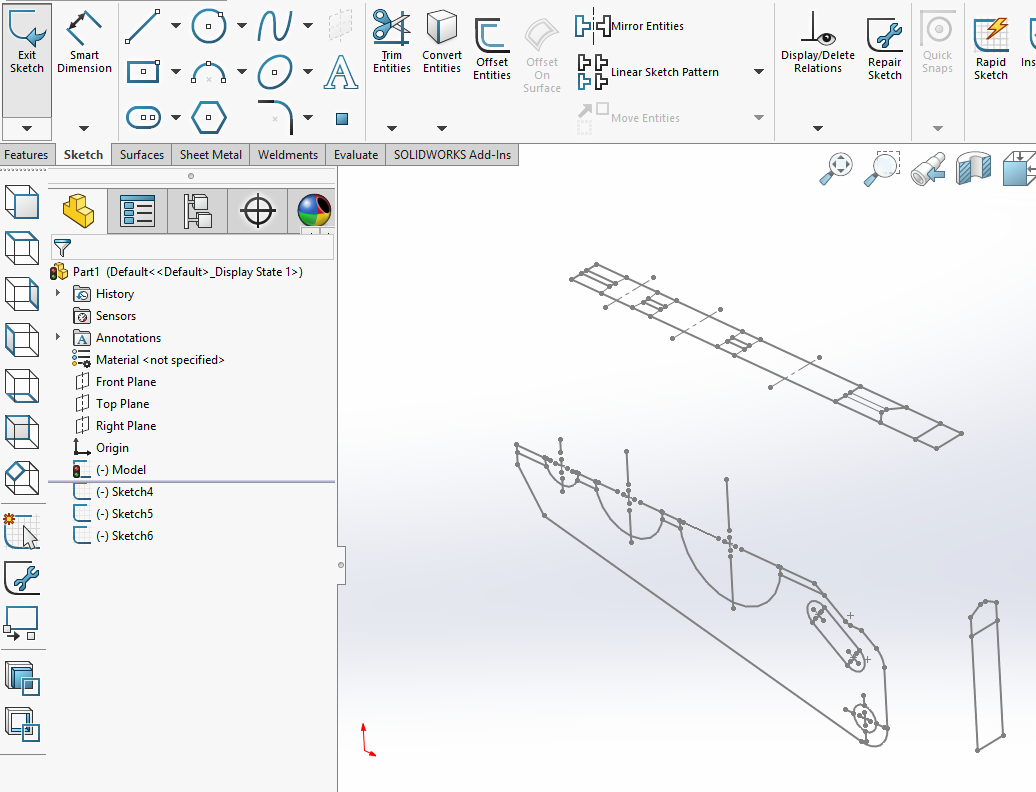This screenshot has width=1036, height=792.
Task: Open the Trim Entities dropdown arrow
Action: (392, 128)
